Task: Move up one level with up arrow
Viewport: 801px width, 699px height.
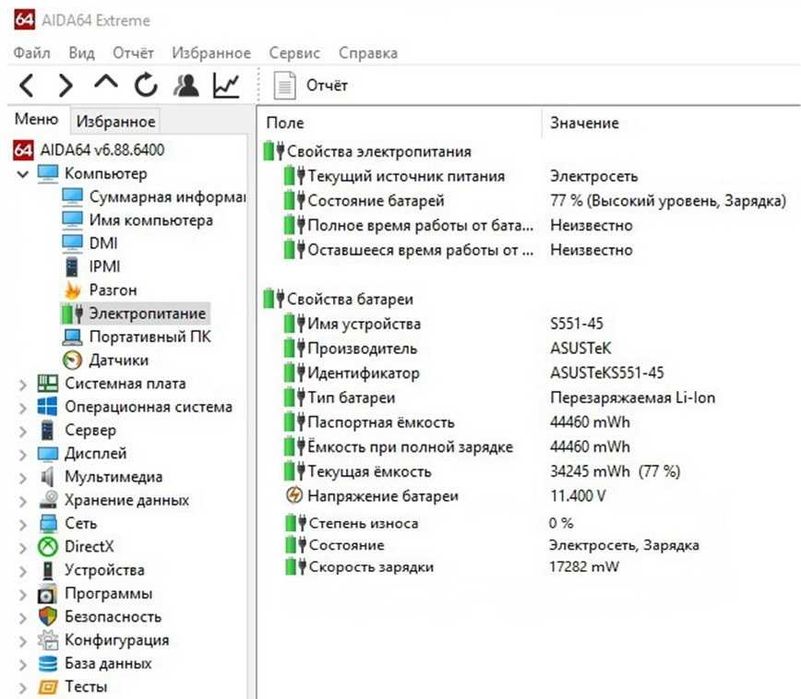Action: coord(106,82)
